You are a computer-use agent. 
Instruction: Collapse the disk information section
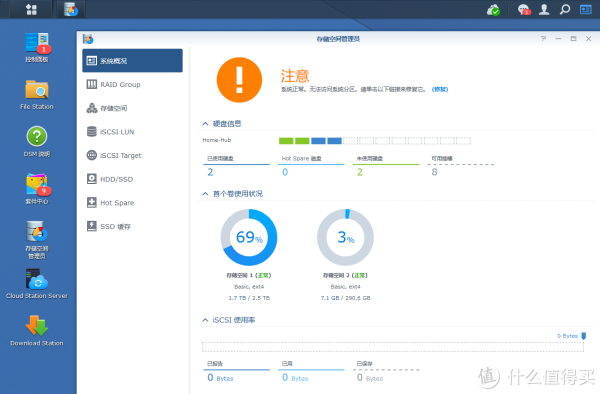coord(205,124)
